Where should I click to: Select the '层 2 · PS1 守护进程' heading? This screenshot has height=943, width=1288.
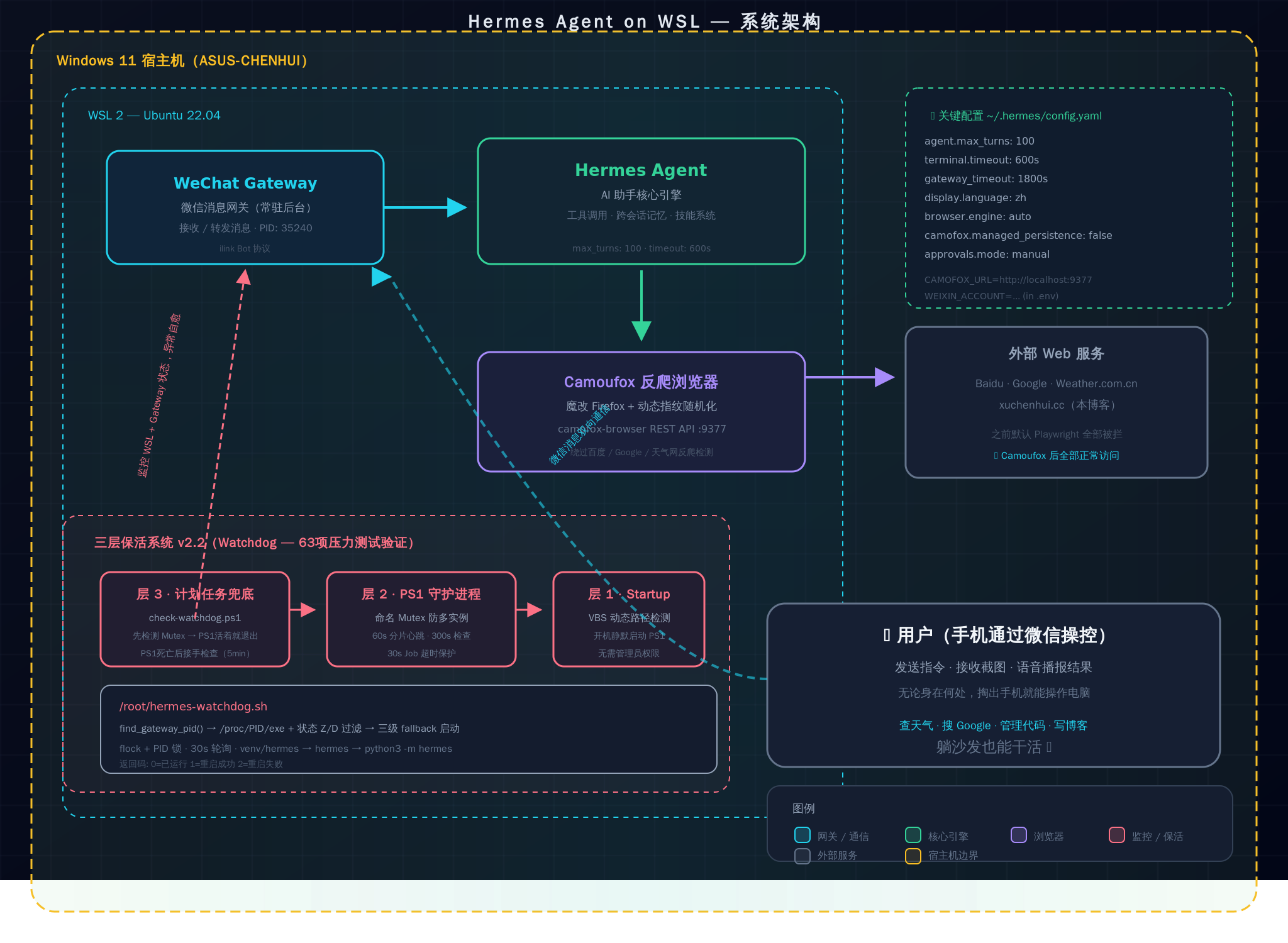421,594
